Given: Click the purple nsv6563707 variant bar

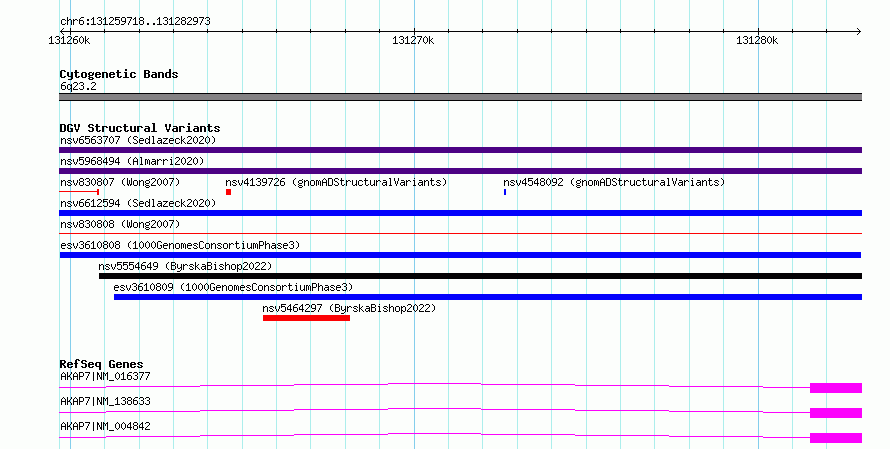Looking at the screenshot, I should (x=460, y=150).
